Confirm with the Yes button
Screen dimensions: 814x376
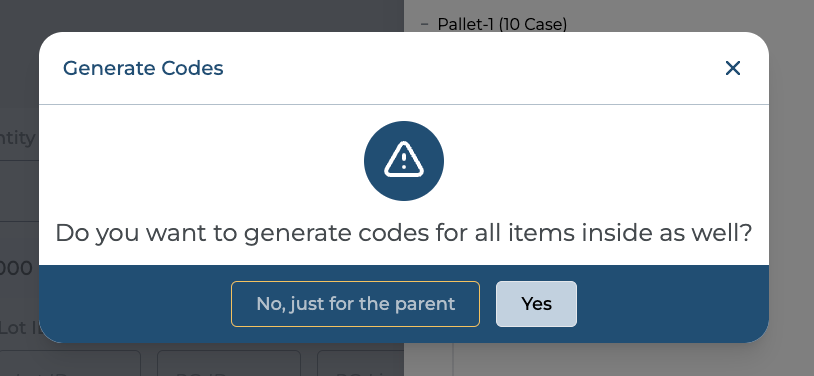tap(536, 304)
